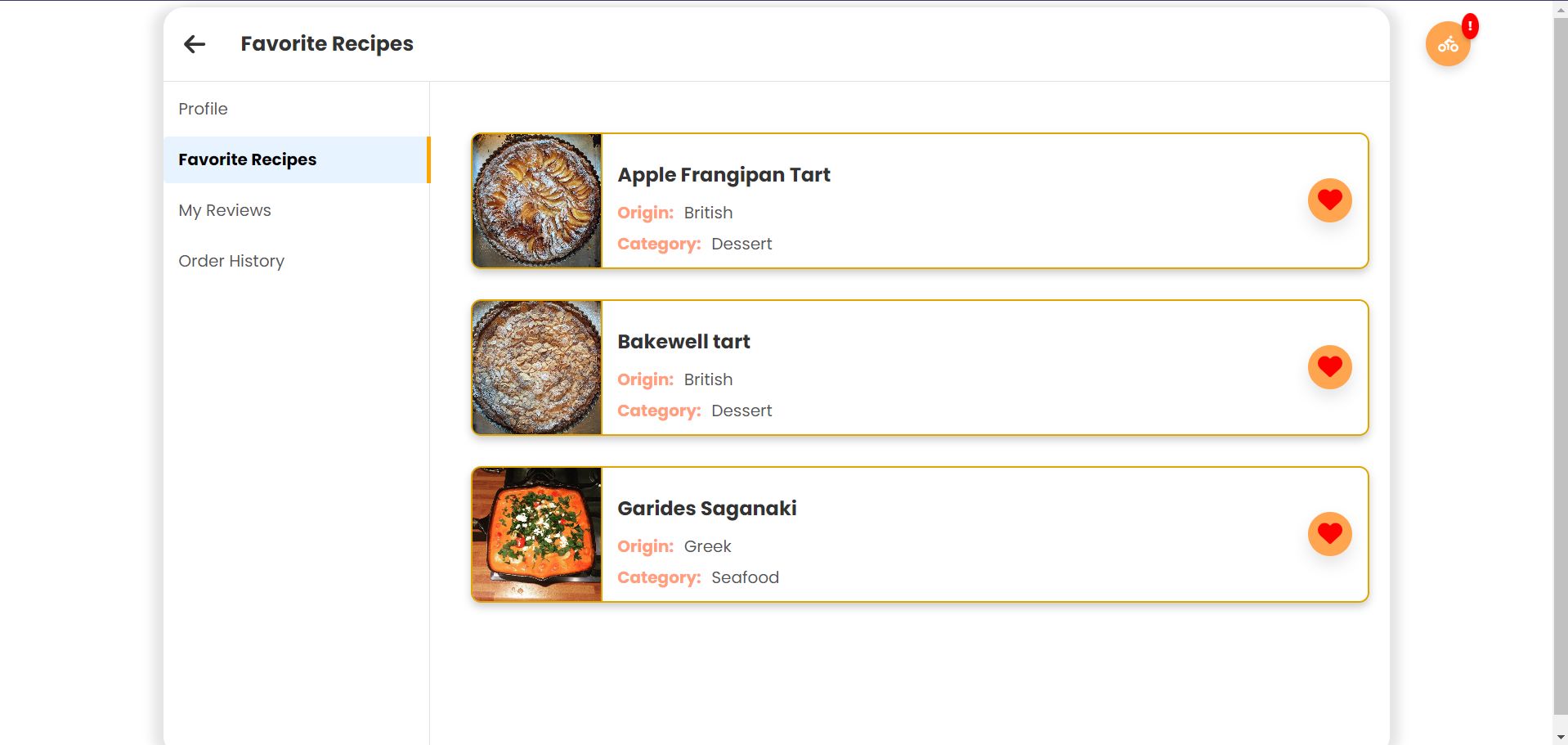The image size is (1568, 745).
Task: Open the Apple Frangipan Tart title
Action: coord(724,175)
